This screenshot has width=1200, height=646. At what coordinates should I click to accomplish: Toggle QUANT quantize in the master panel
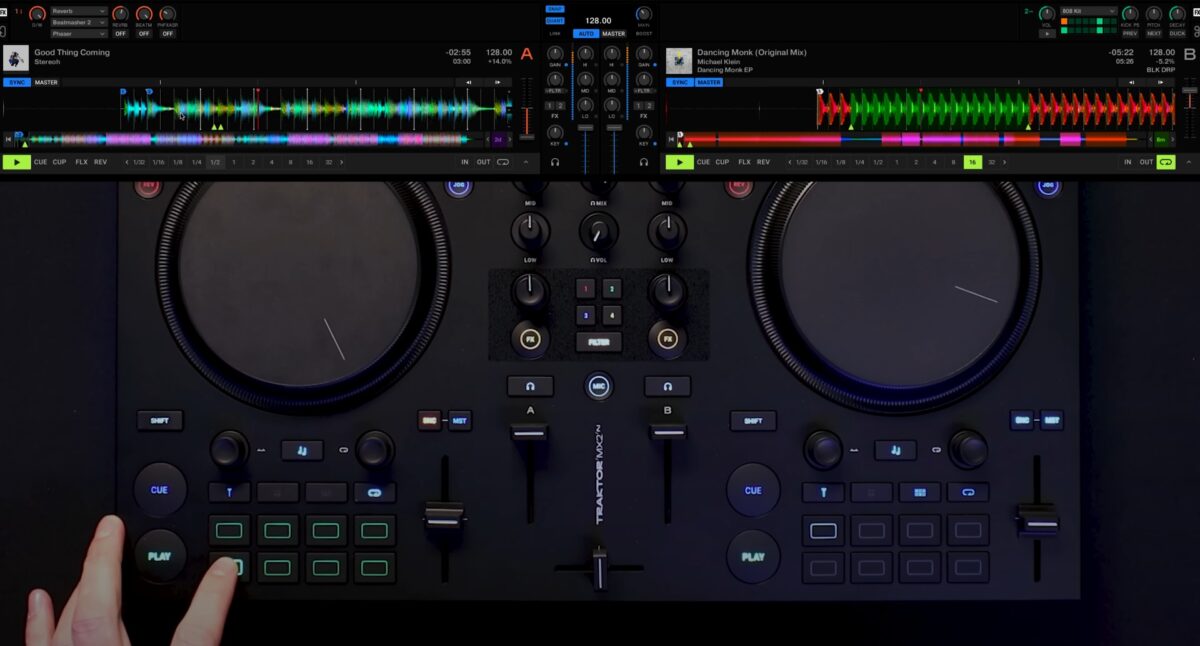(x=553, y=18)
